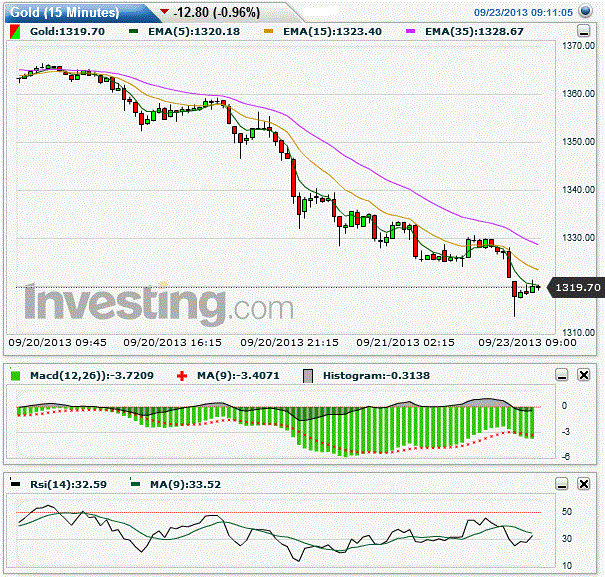The image size is (605, 577).
Task: Click the RSI 30 level axis label
Action: tap(567, 538)
